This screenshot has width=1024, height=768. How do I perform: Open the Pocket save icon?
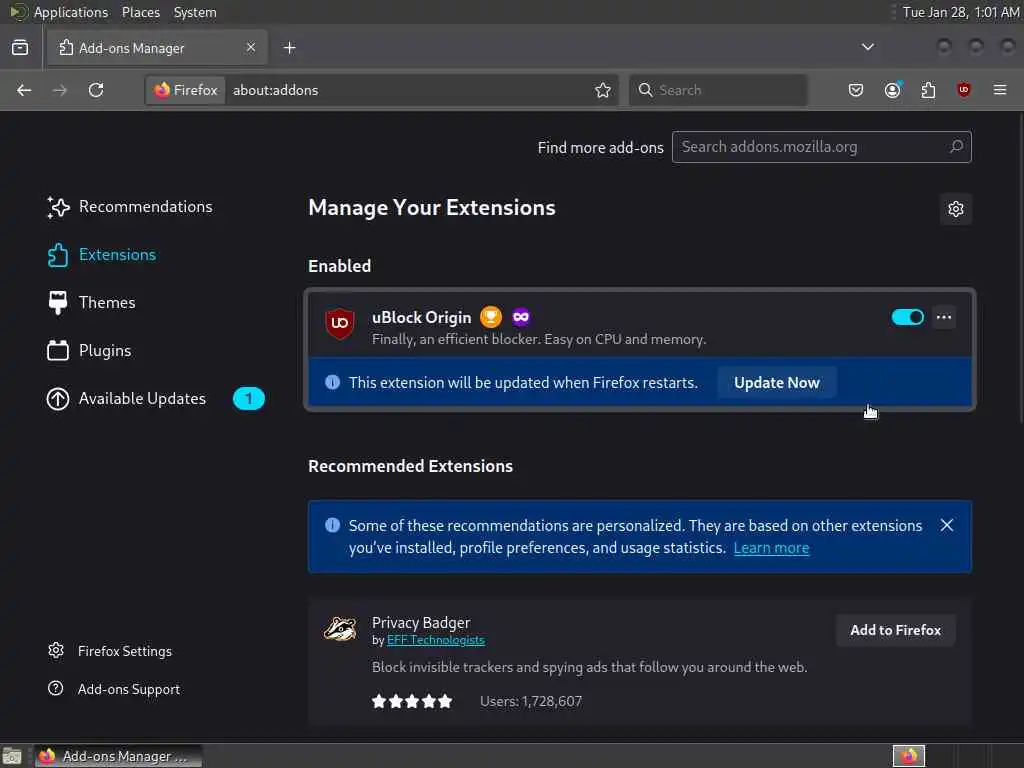pos(856,90)
